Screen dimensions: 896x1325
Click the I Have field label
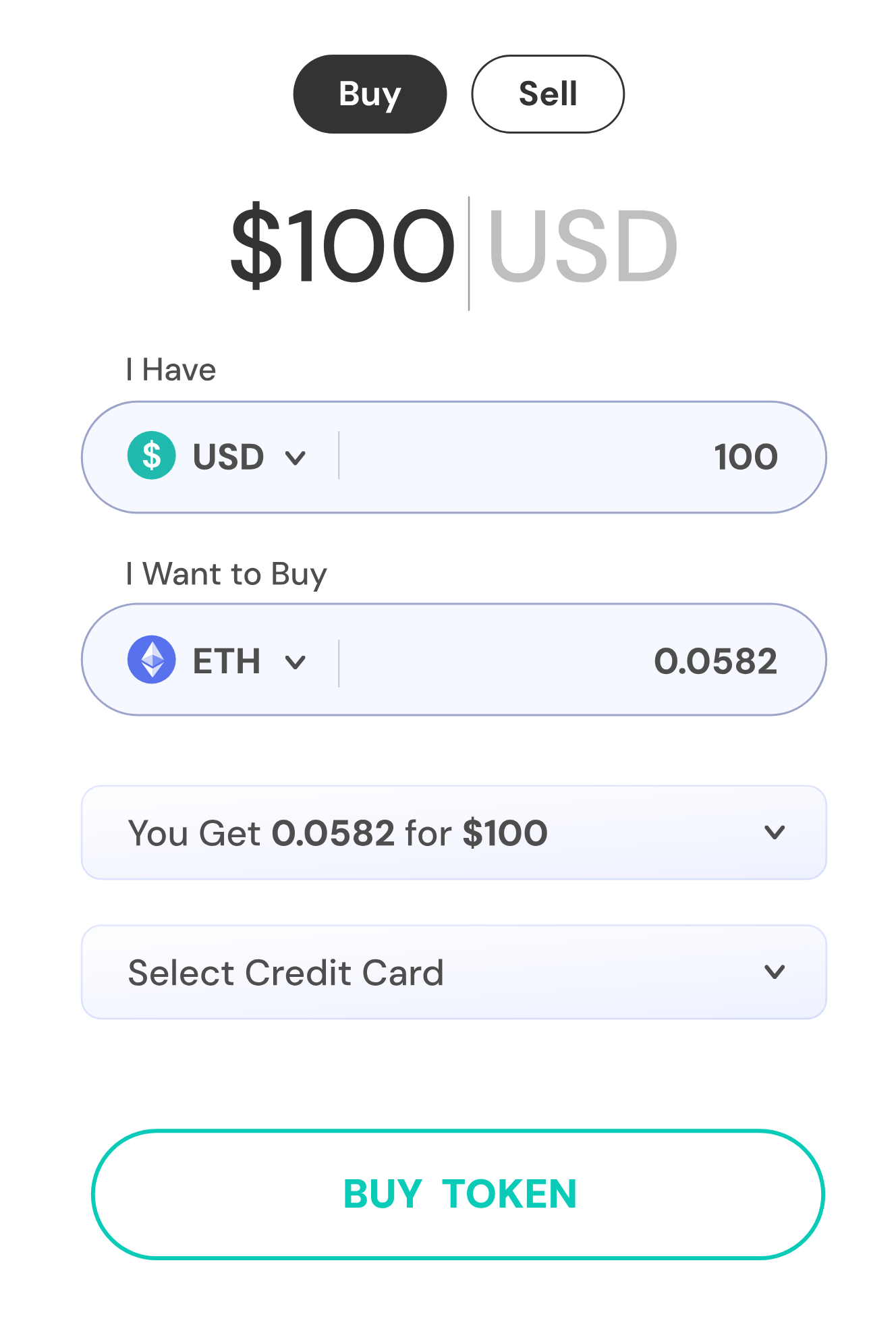coord(171,370)
